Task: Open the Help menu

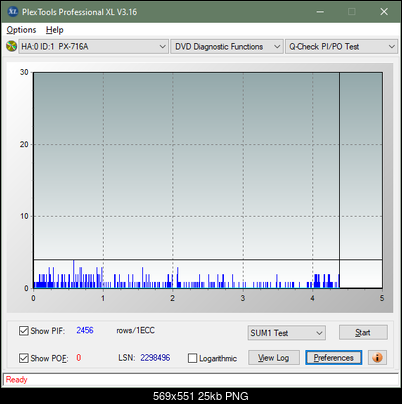Action: point(55,30)
